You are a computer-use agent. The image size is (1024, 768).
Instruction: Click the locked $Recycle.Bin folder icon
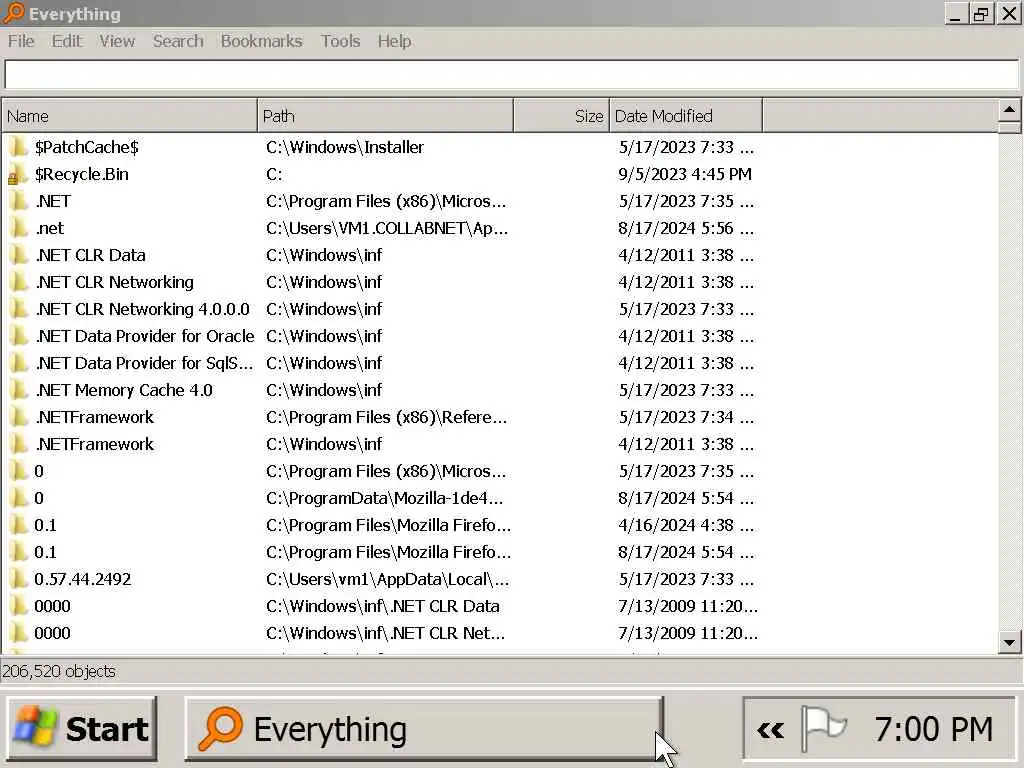(18, 174)
